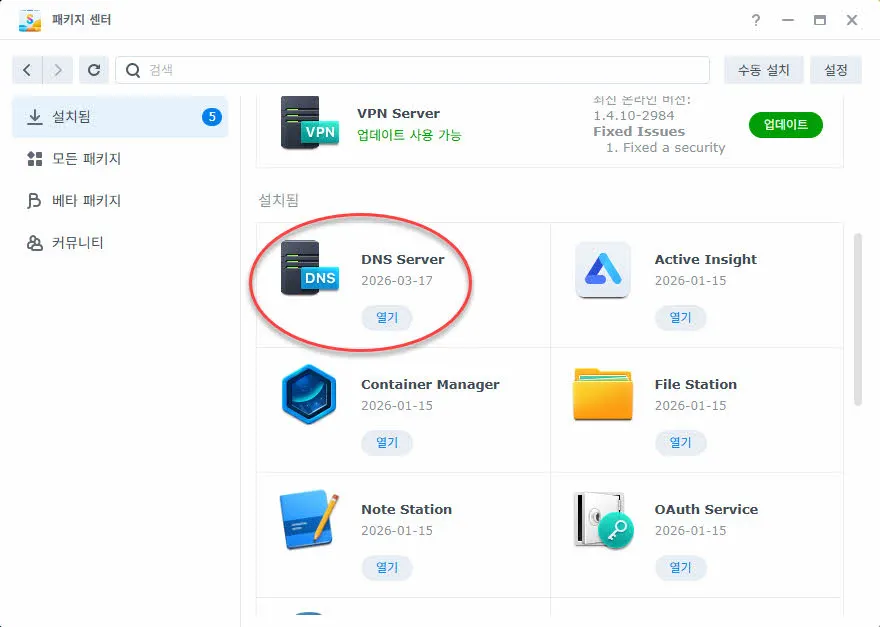Open Container Manager with its 열기 button
Image resolution: width=880 pixels, height=627 pixels.
387,443
